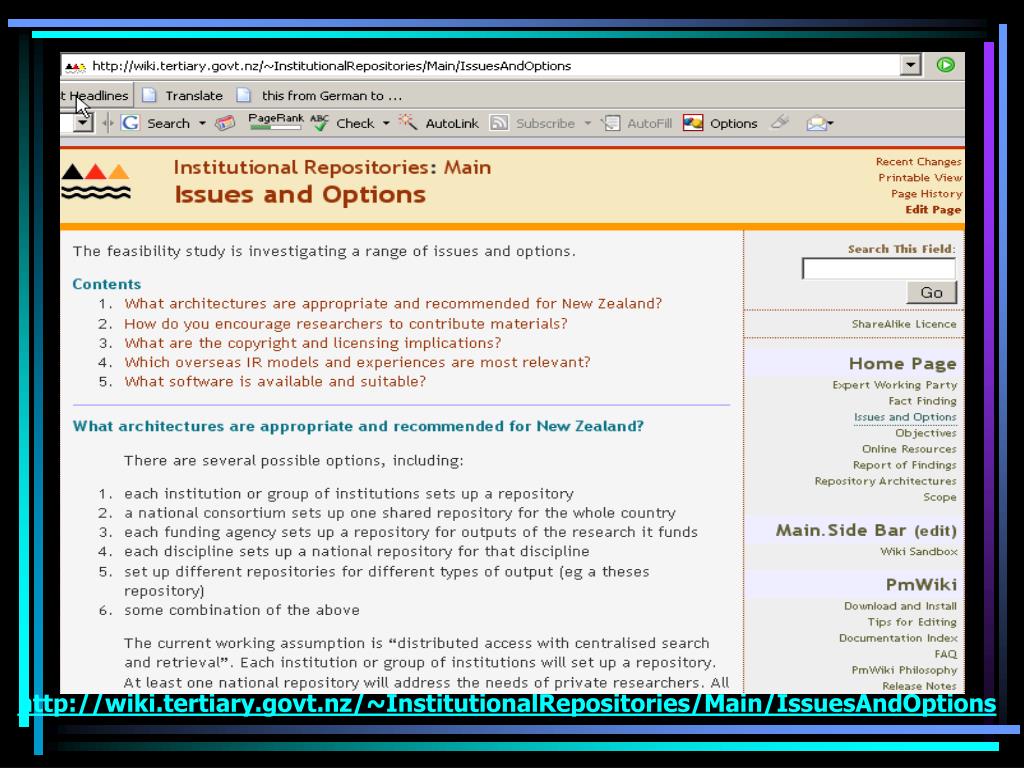Screen dimensions: 1024x768
Task: Click the green Go arrow beside address bar
Action: click(945, 65)
